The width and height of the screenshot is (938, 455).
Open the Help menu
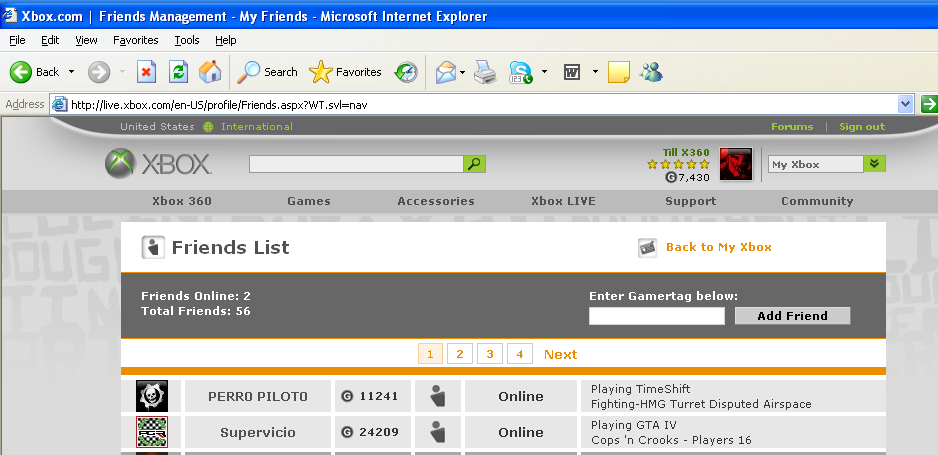pos(226,40)
